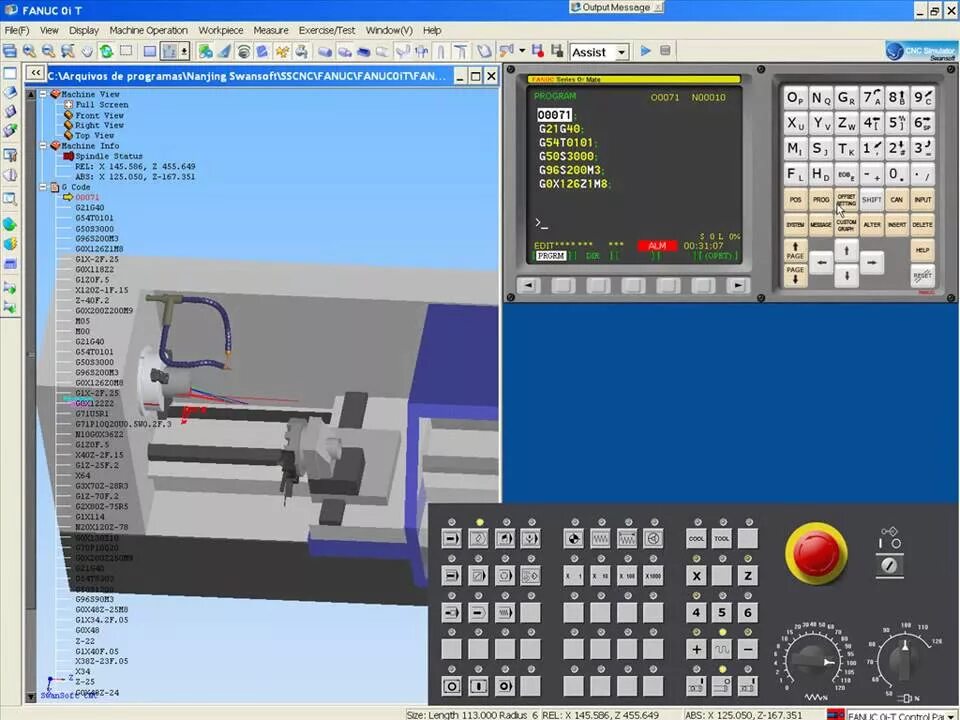Collapse the Machine View tree node
The height and width of the screenshot is (720, 960).
pyautogui.click(x=43, y=94)
